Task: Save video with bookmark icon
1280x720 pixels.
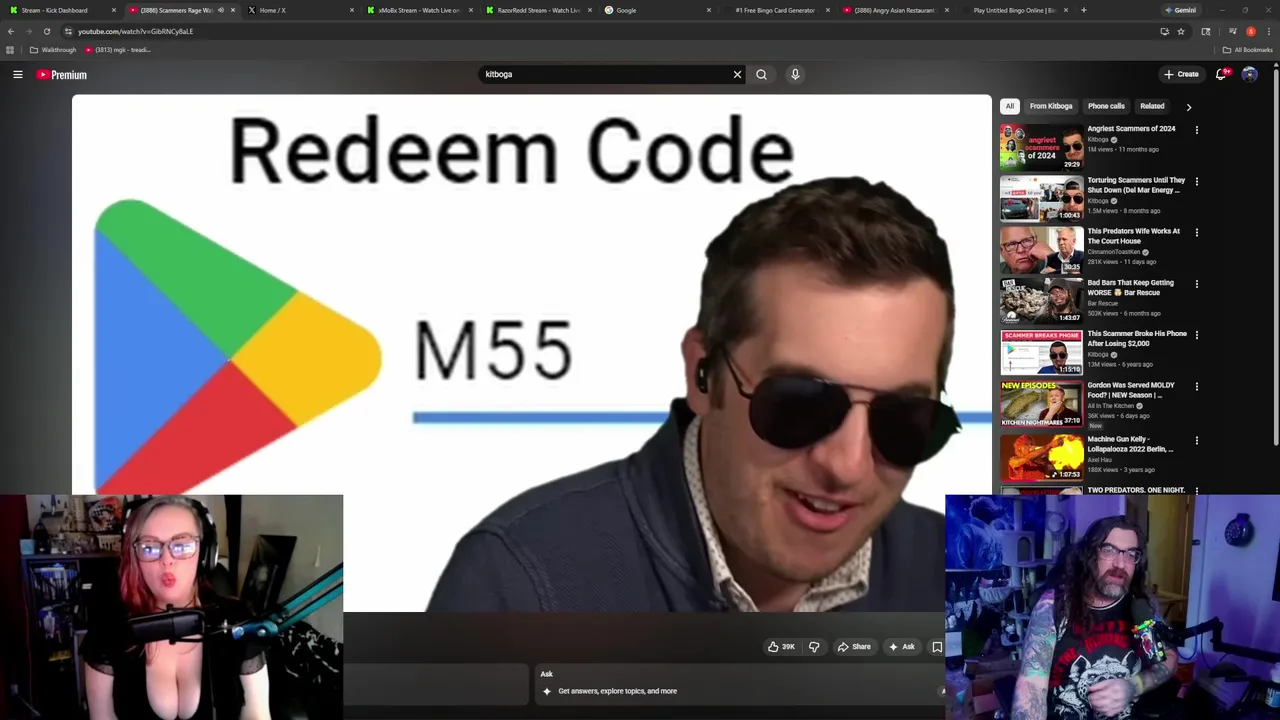Action: pyautogui.click(x=937, y=647)
